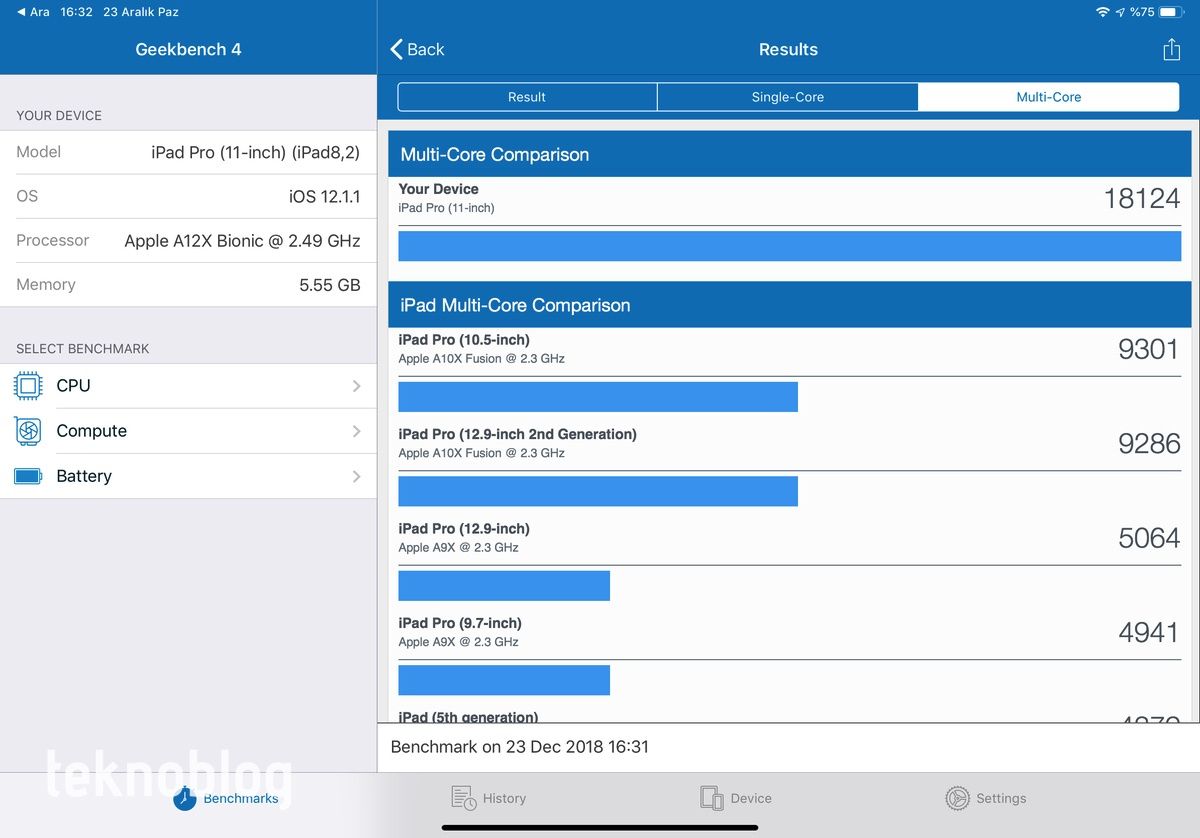The width and height of the screenshot is (1200, 838).
Task: Open the Device tab icon
Action: pyautogui.click(x=711, y=798)
